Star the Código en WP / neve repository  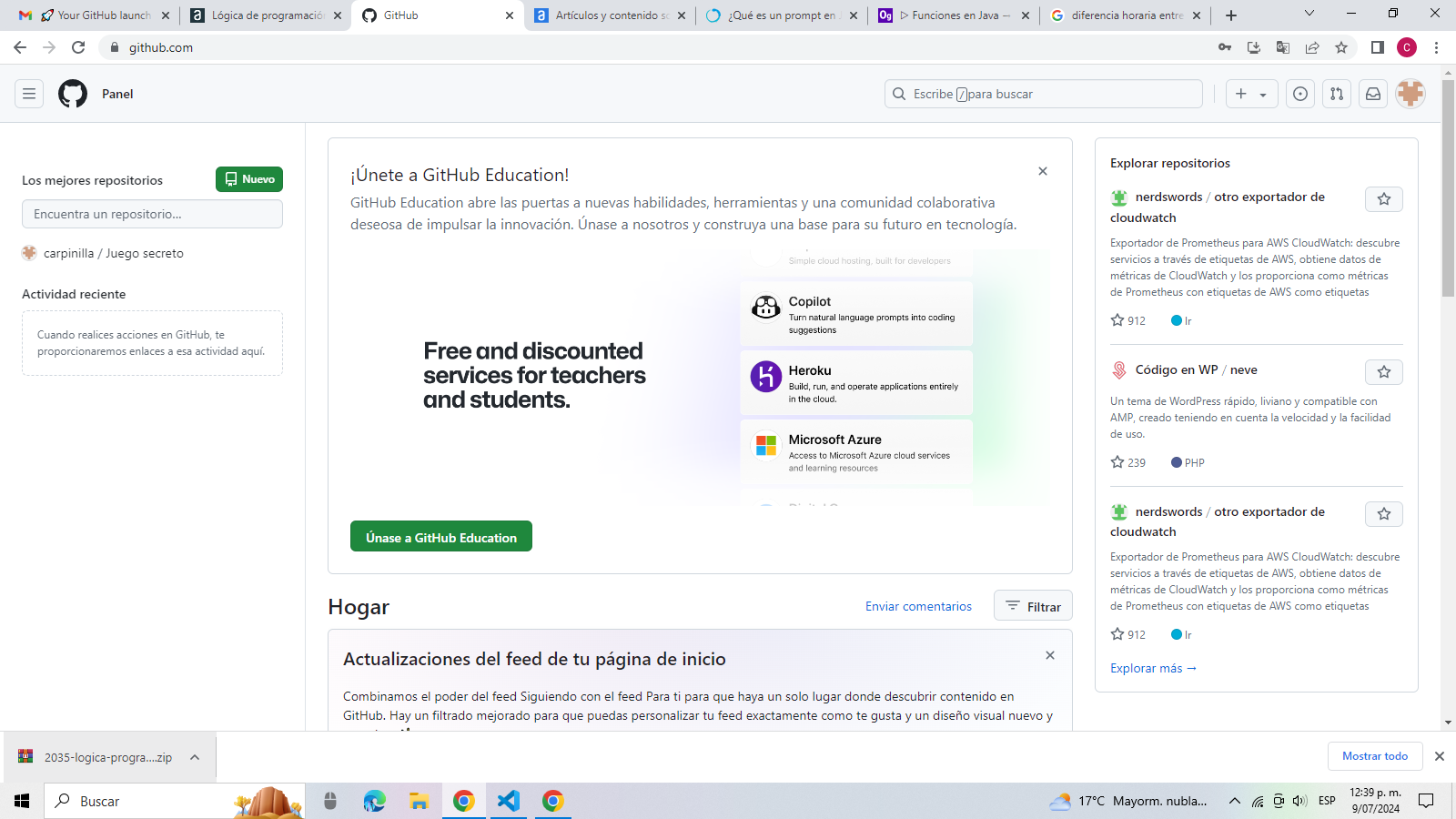coord(1384,372)
